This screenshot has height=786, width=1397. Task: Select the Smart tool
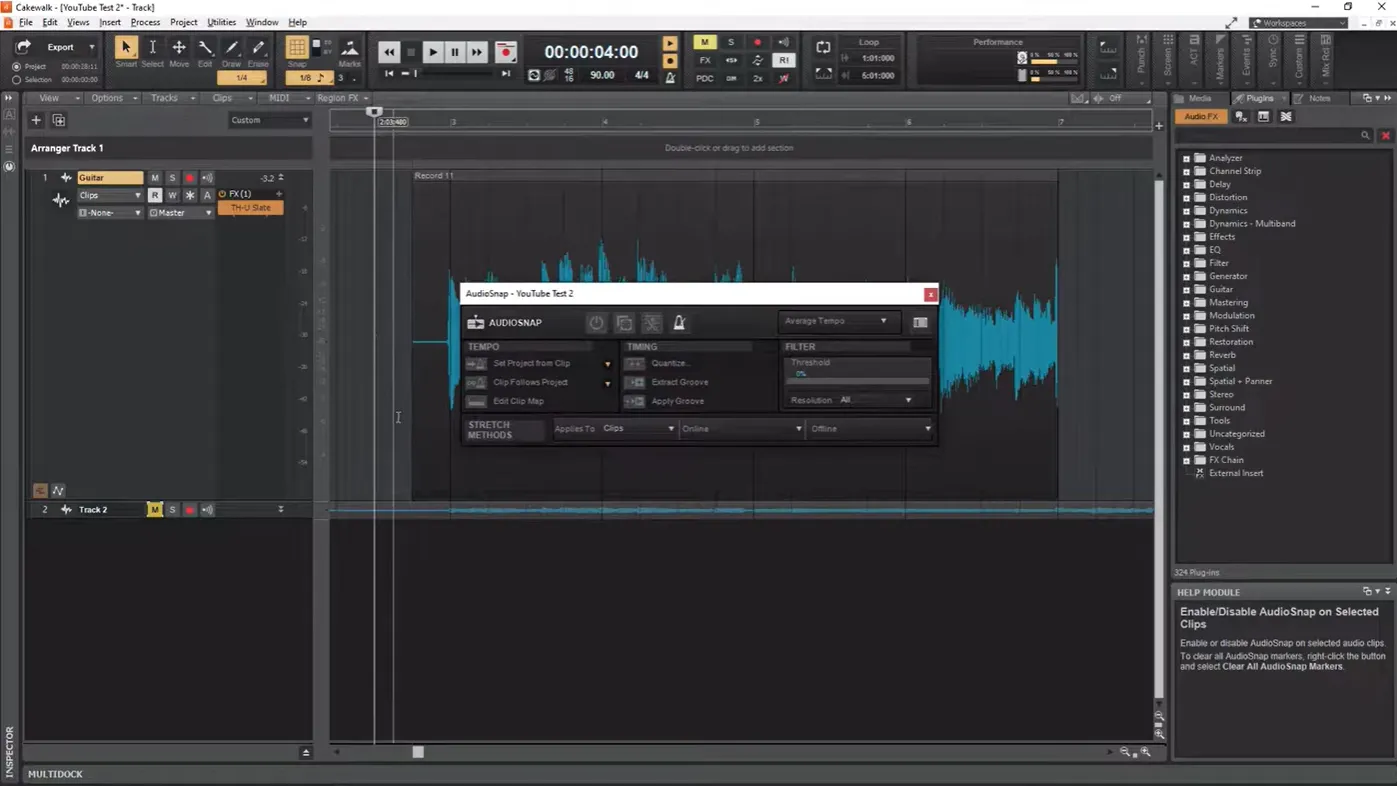[x=125, y=47]
